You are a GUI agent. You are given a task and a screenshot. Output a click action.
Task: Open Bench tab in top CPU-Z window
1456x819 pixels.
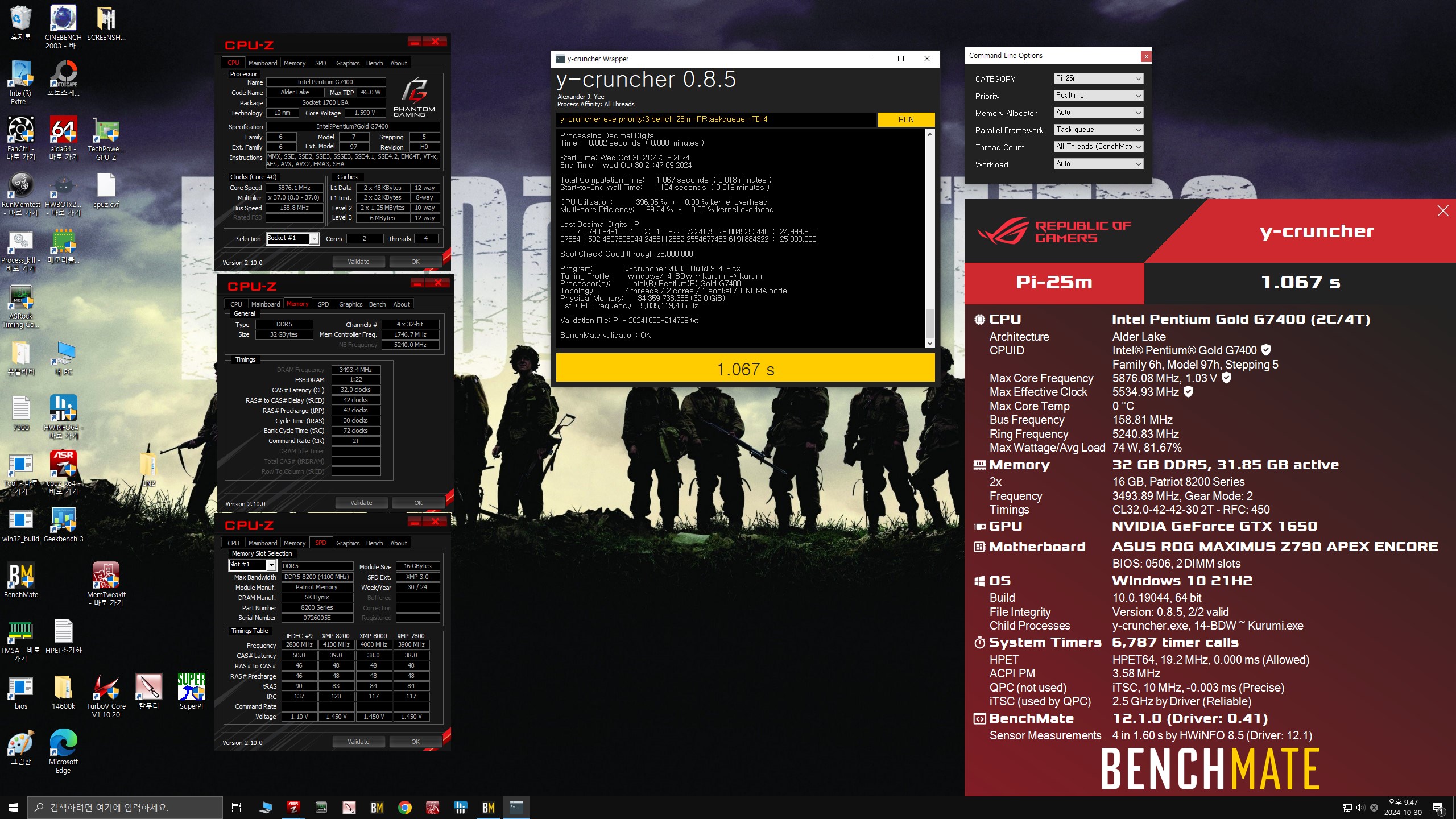(374, 63)
